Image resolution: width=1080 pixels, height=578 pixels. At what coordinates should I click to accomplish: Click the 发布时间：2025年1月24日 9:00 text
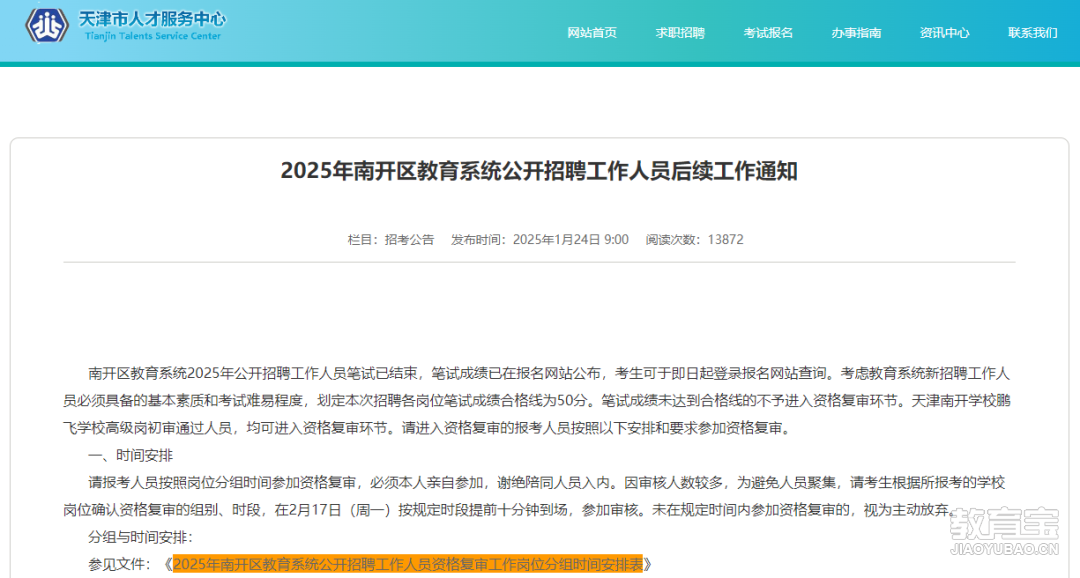(539, 240)
